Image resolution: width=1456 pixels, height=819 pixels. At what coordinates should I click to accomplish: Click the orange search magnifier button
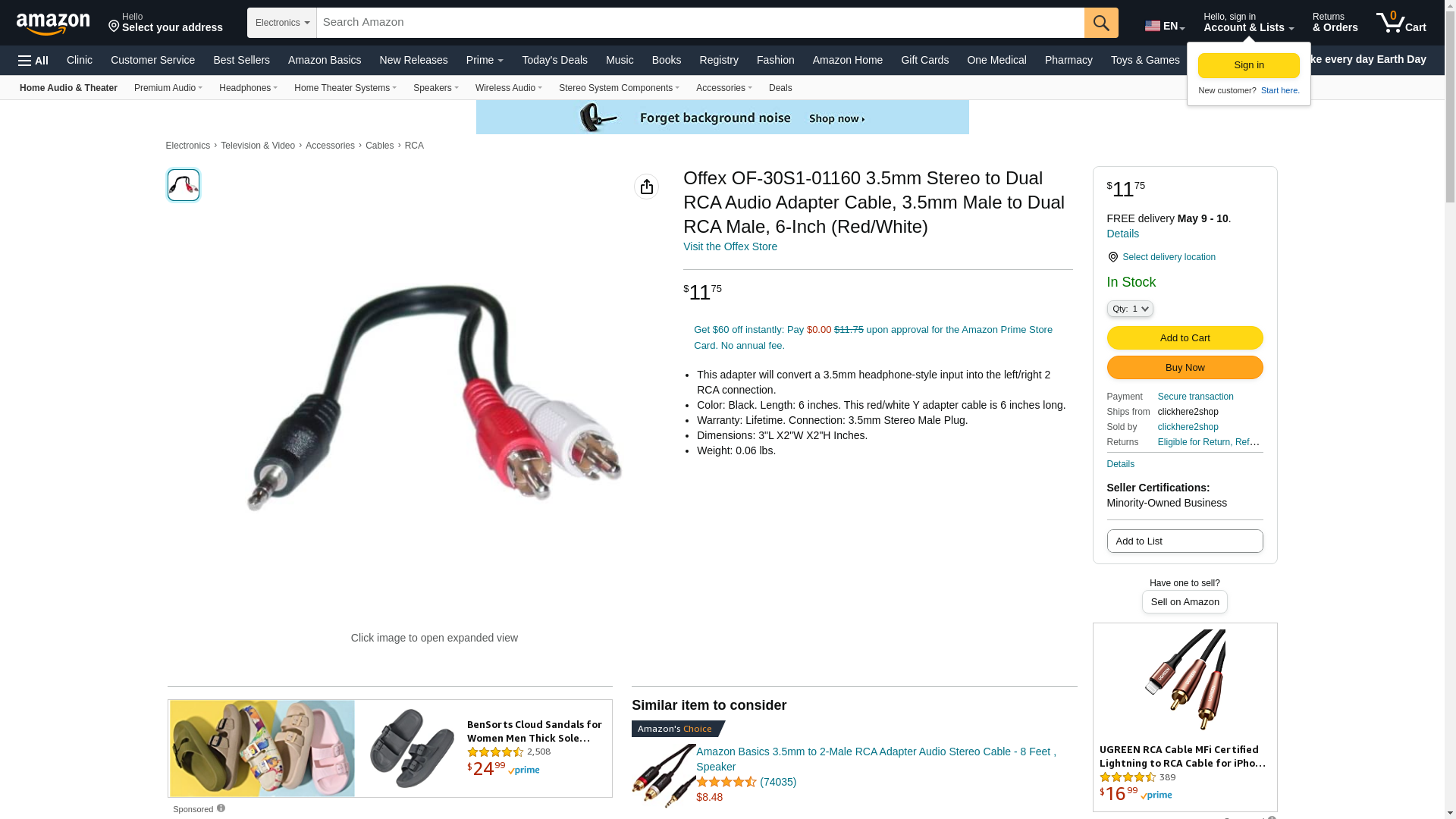pyautogui.click(x=1101, y=23)
